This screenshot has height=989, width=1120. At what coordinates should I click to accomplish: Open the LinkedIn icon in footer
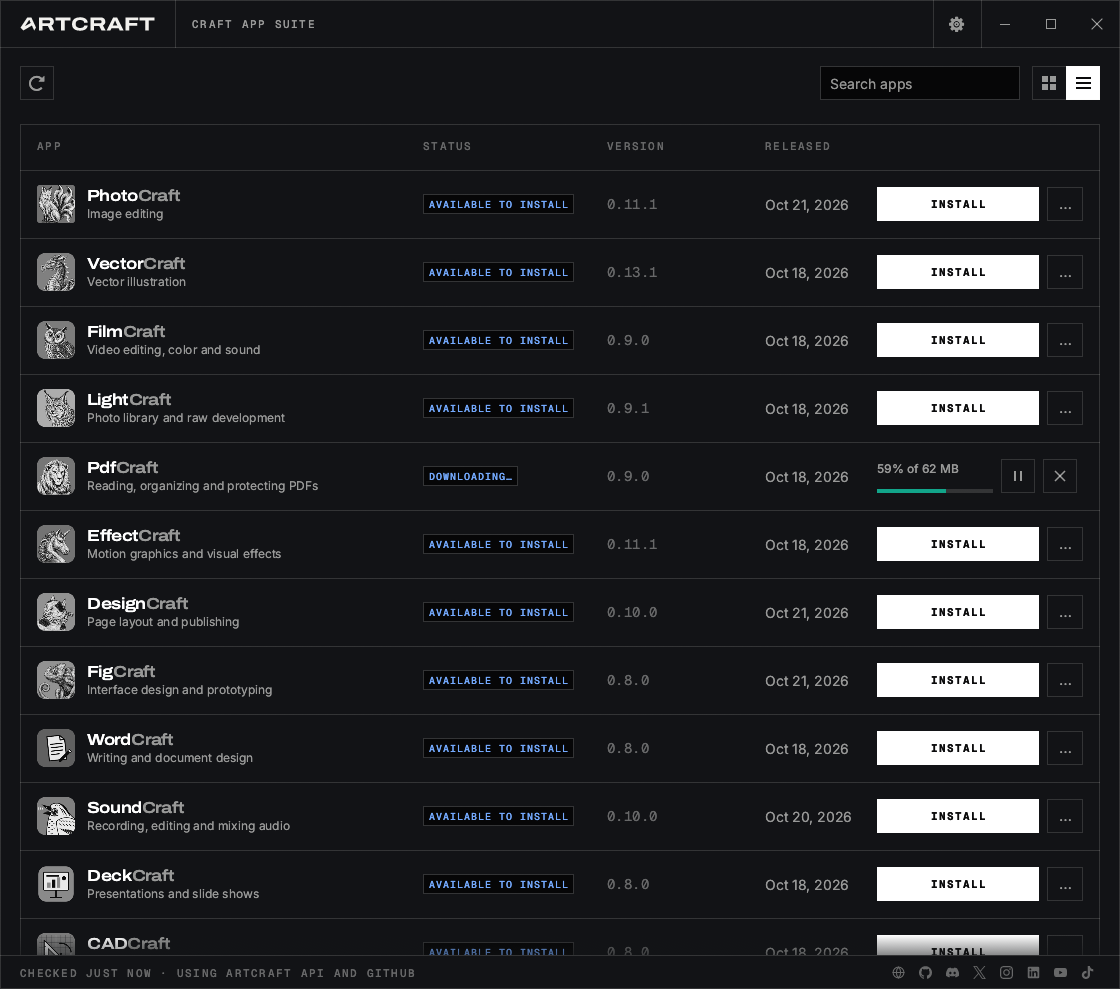pyautogui.click(x=1034, y=973)
